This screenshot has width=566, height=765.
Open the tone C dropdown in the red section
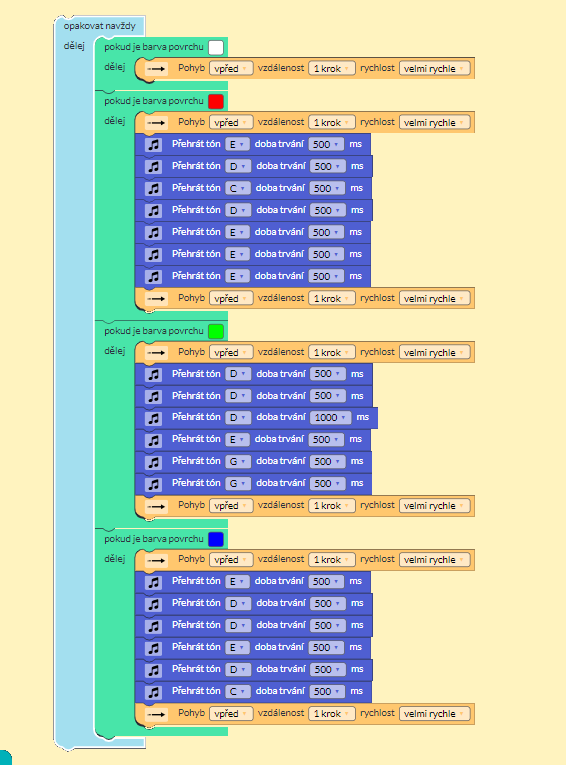238,188
